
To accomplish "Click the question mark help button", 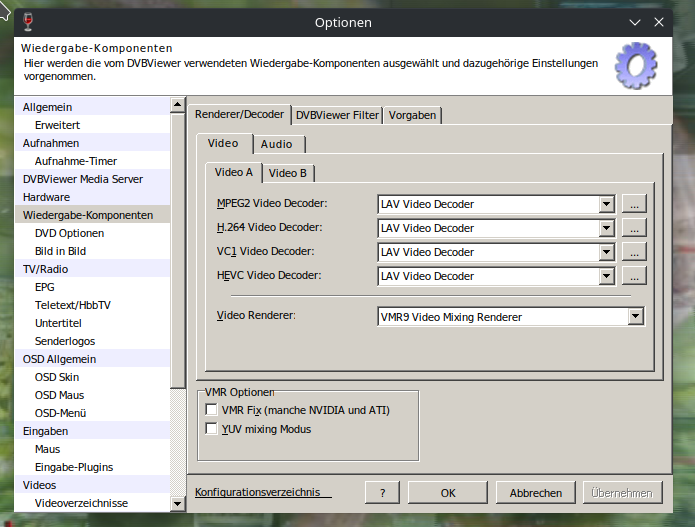I will [x=382, y=493].
